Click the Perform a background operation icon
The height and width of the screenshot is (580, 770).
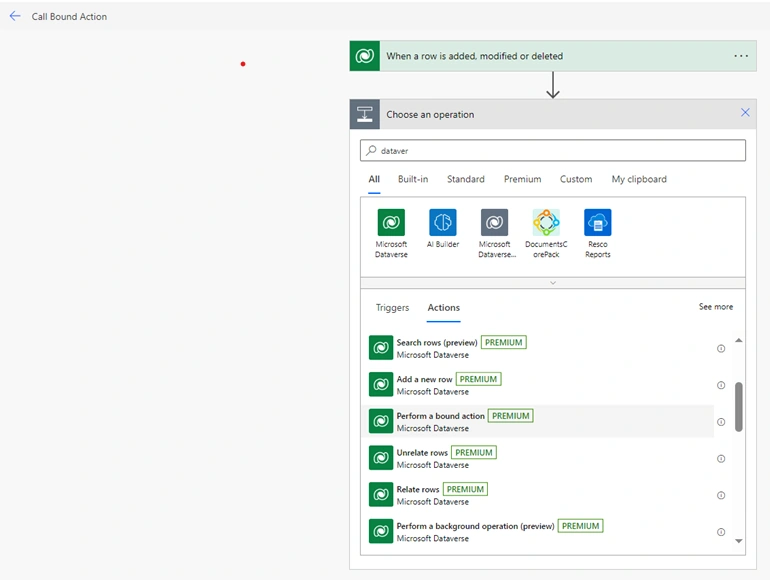[381, 531]
